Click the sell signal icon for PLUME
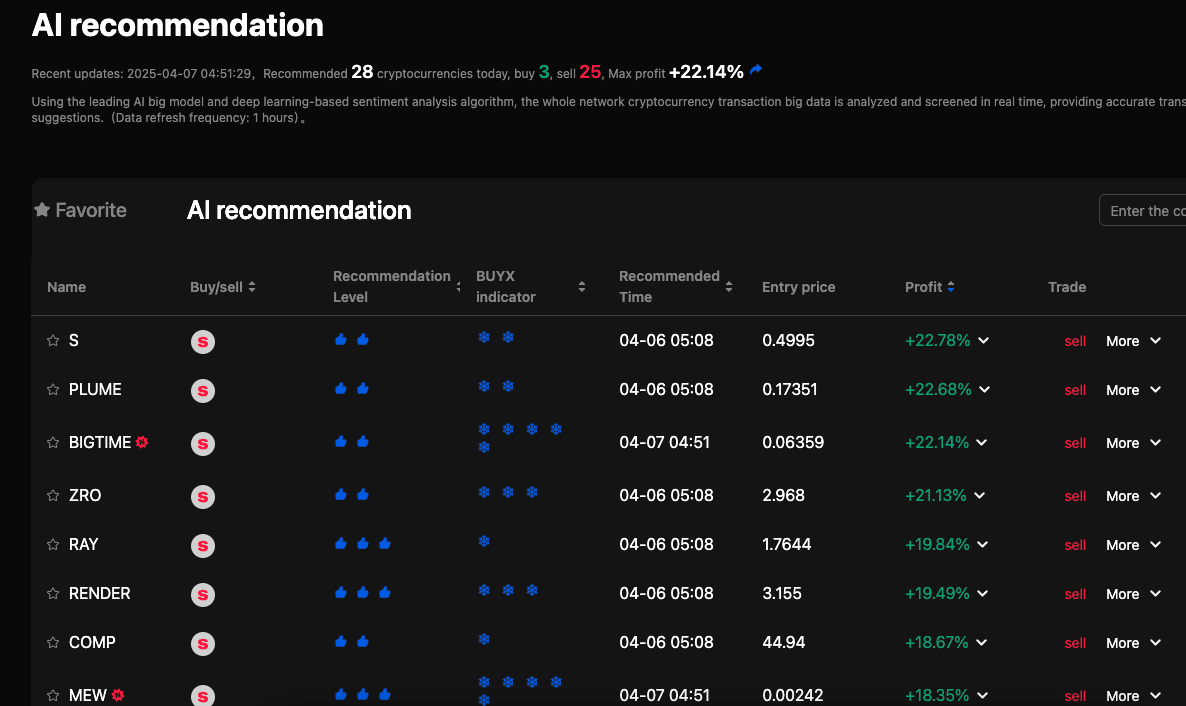The width and height of the screenshot is (1186, 706). click(x=203, y=390)
